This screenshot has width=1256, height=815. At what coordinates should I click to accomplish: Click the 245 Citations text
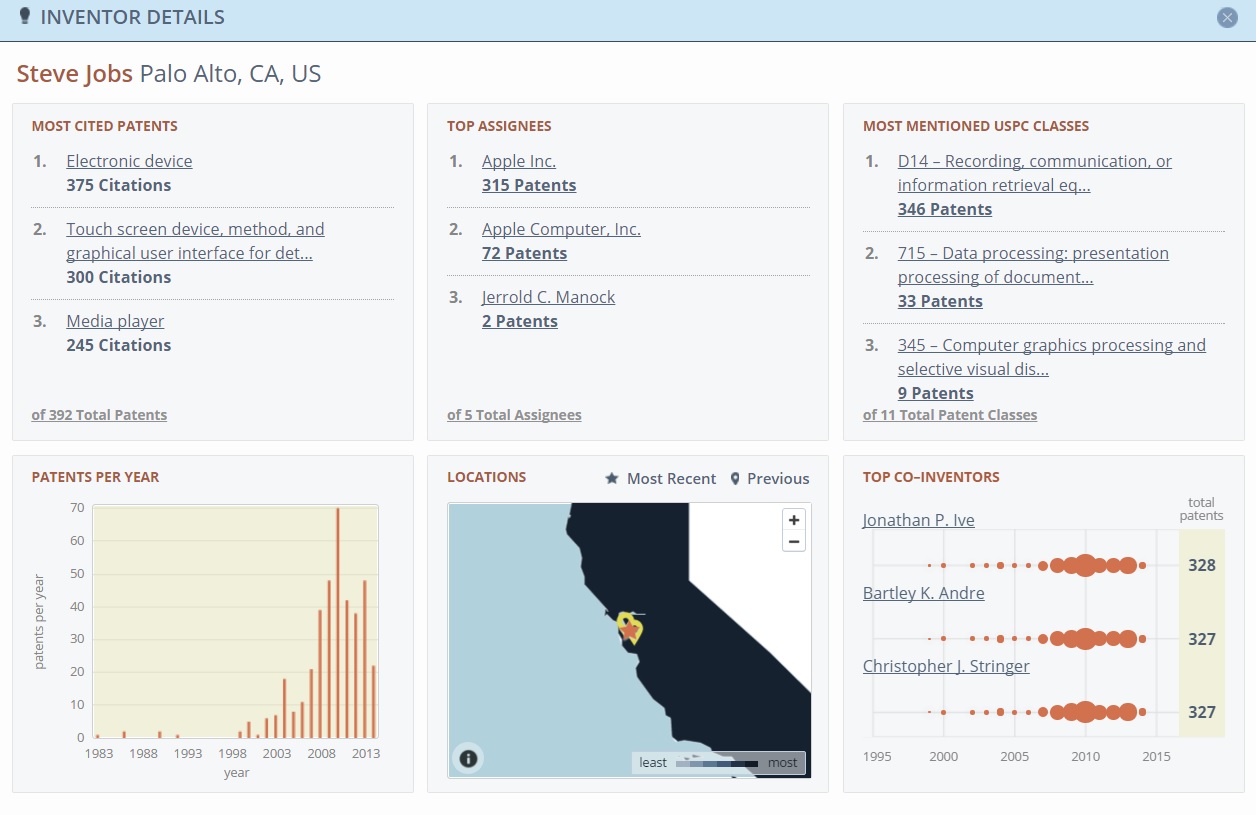point(118,345)
